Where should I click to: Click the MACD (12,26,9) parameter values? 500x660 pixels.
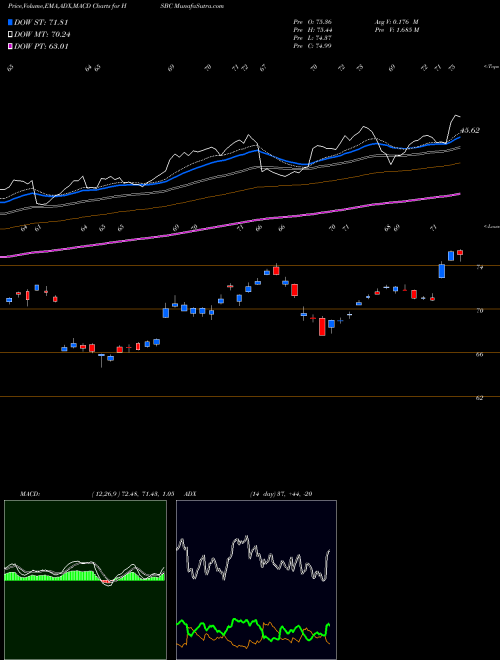133,494
